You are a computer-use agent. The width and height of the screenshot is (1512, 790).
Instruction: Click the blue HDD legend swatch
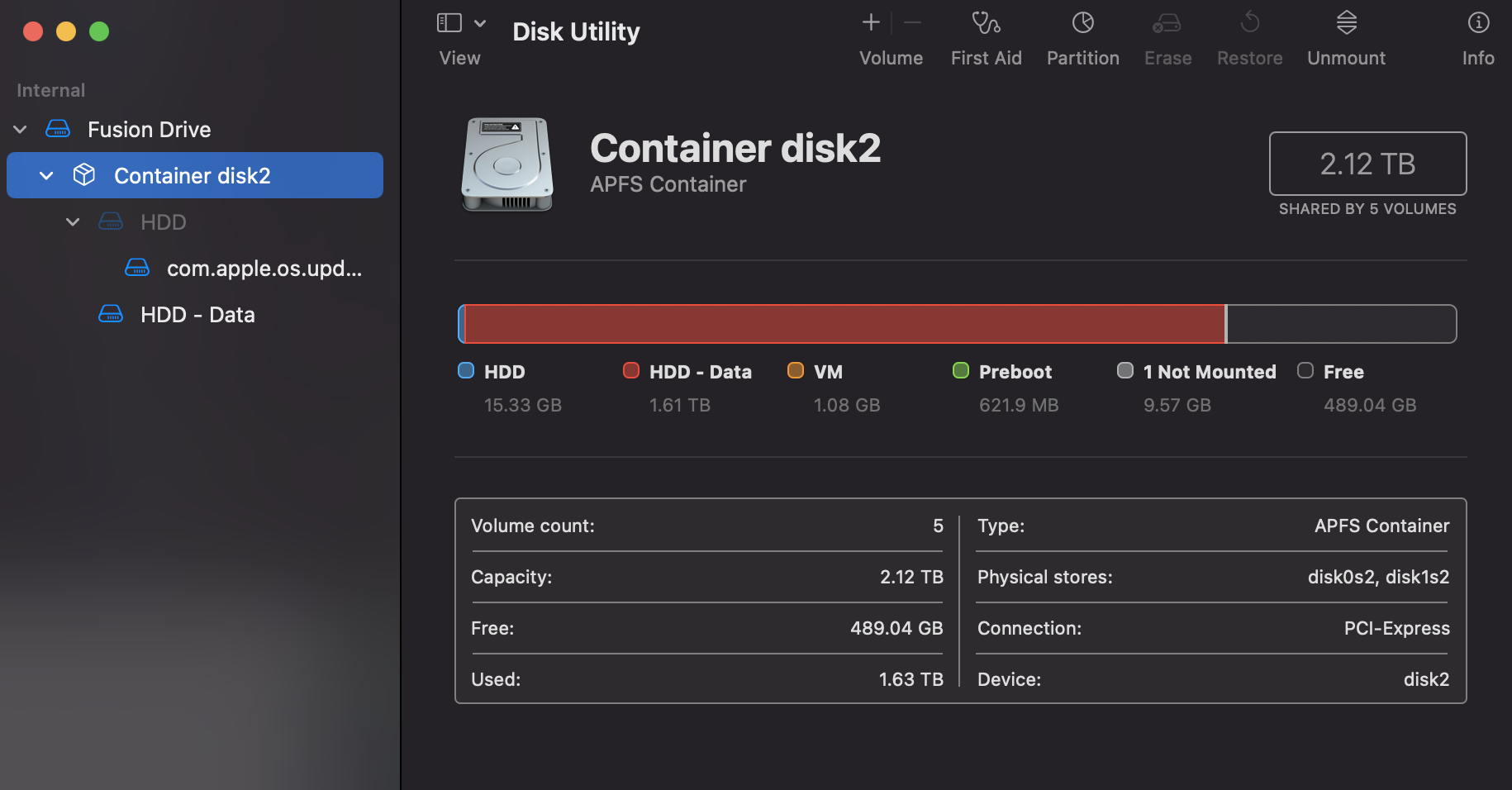[x=466, y=370]
